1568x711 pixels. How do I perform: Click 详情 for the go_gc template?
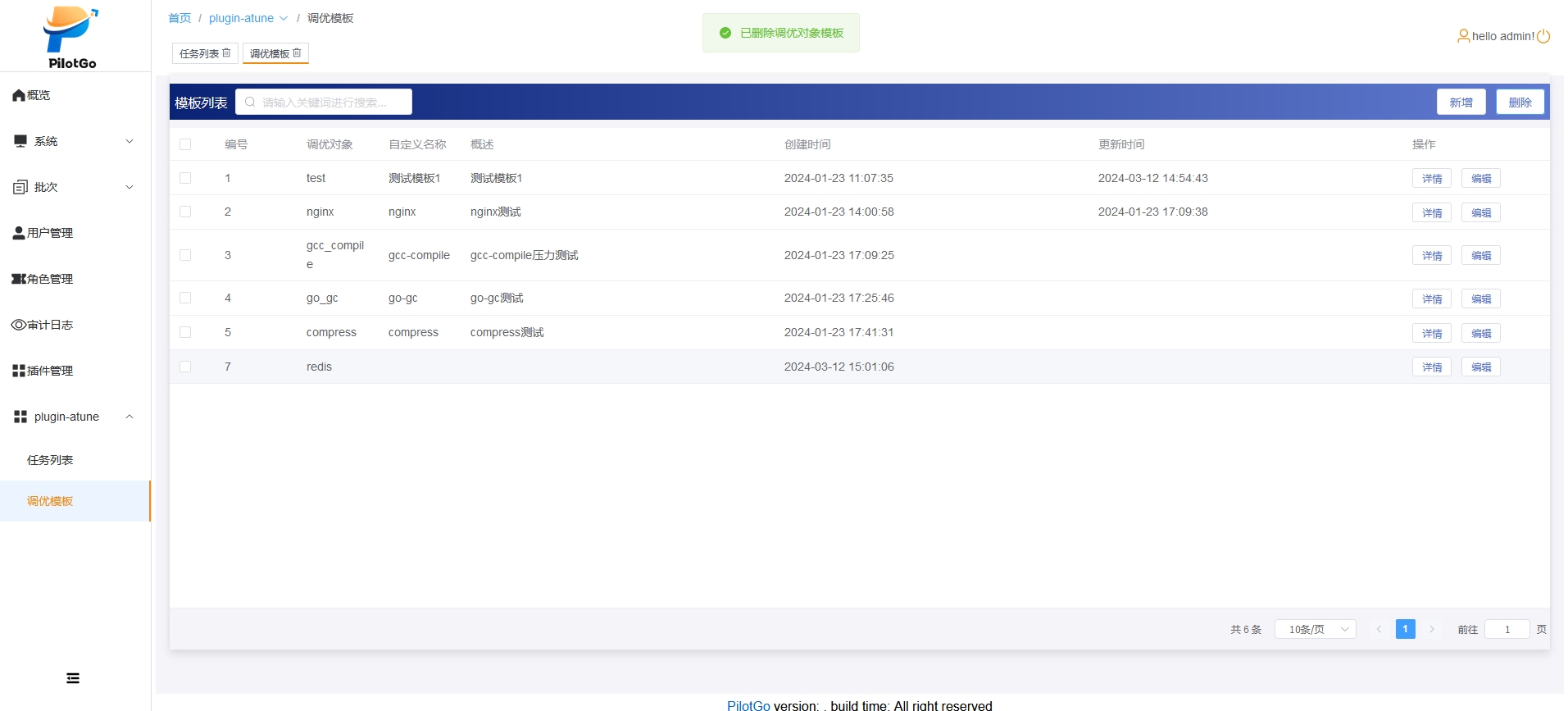pos(1431,299)
